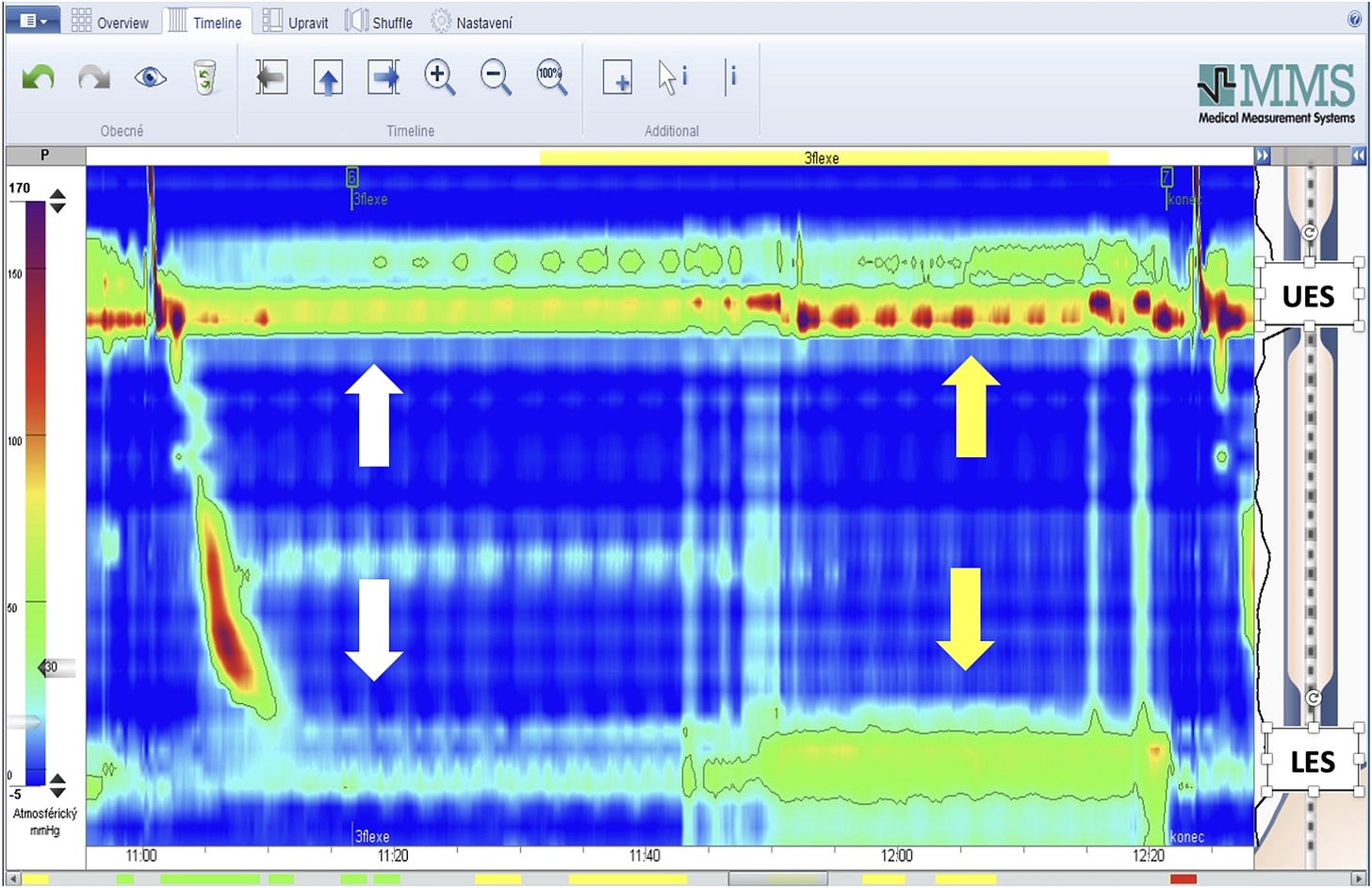Viewport: 1372px width, 888px height.
Task: Zoom out with the minus magnifier
Action: tap(496, 77)
